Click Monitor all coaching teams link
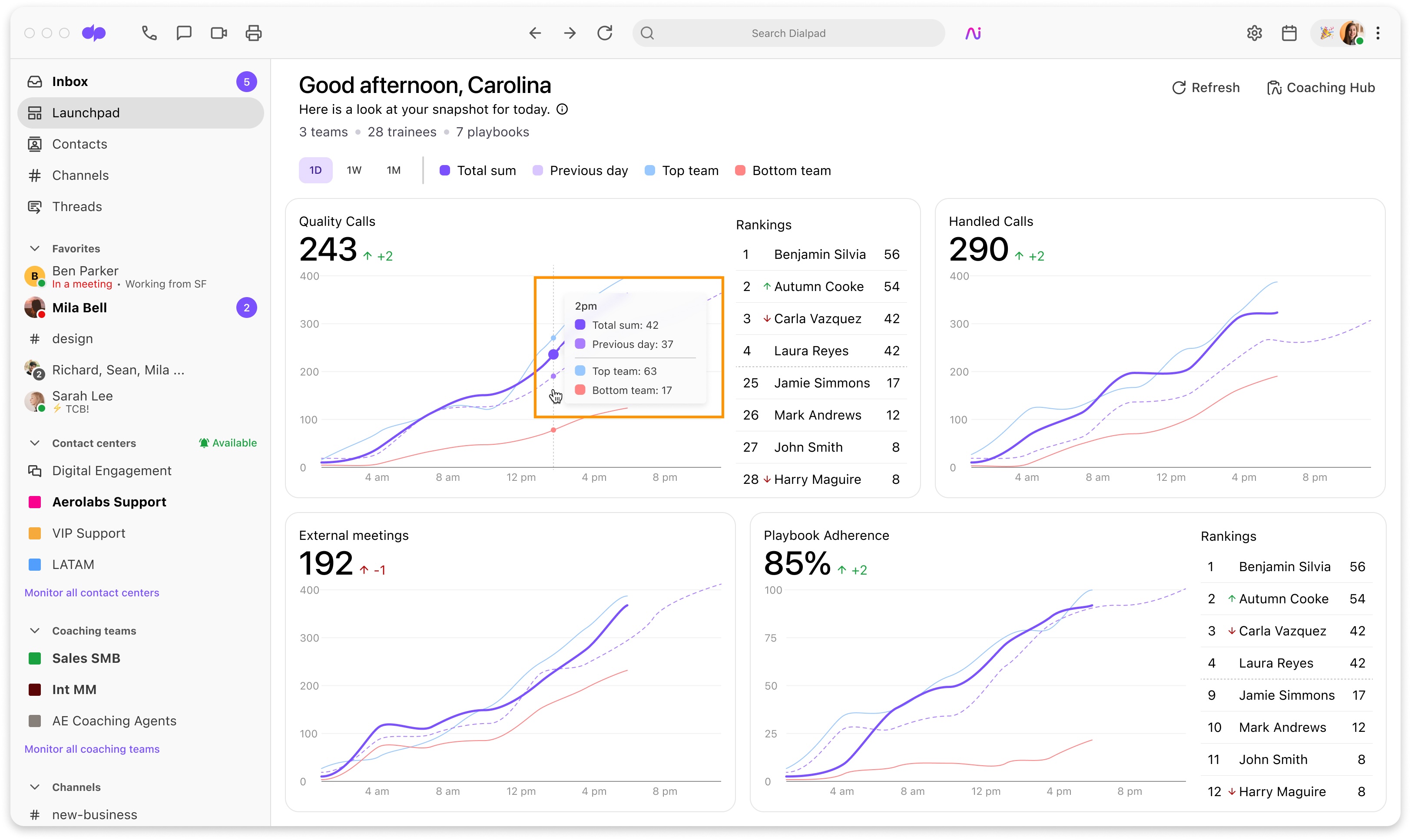This screenshot has width=1411, height=840. pos(92,749)
